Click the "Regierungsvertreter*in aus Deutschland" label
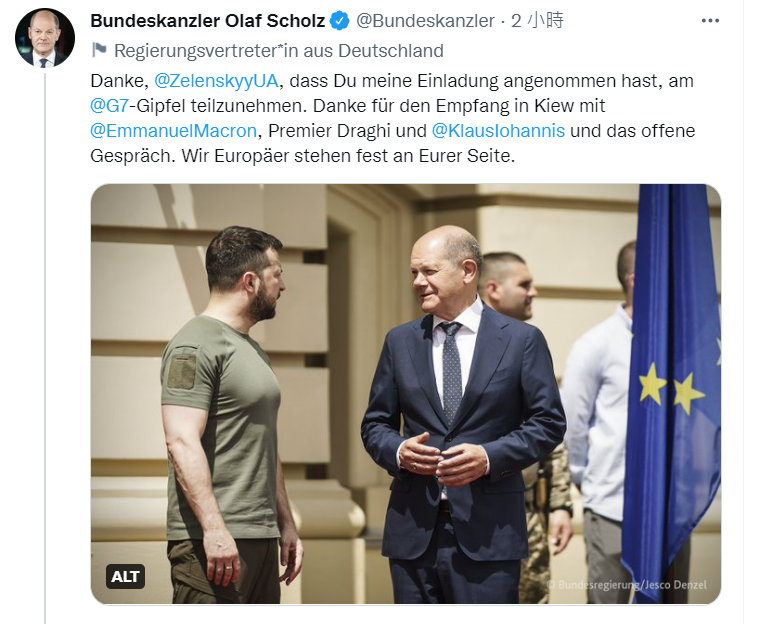The image size is (780, 624). [279, 50]
